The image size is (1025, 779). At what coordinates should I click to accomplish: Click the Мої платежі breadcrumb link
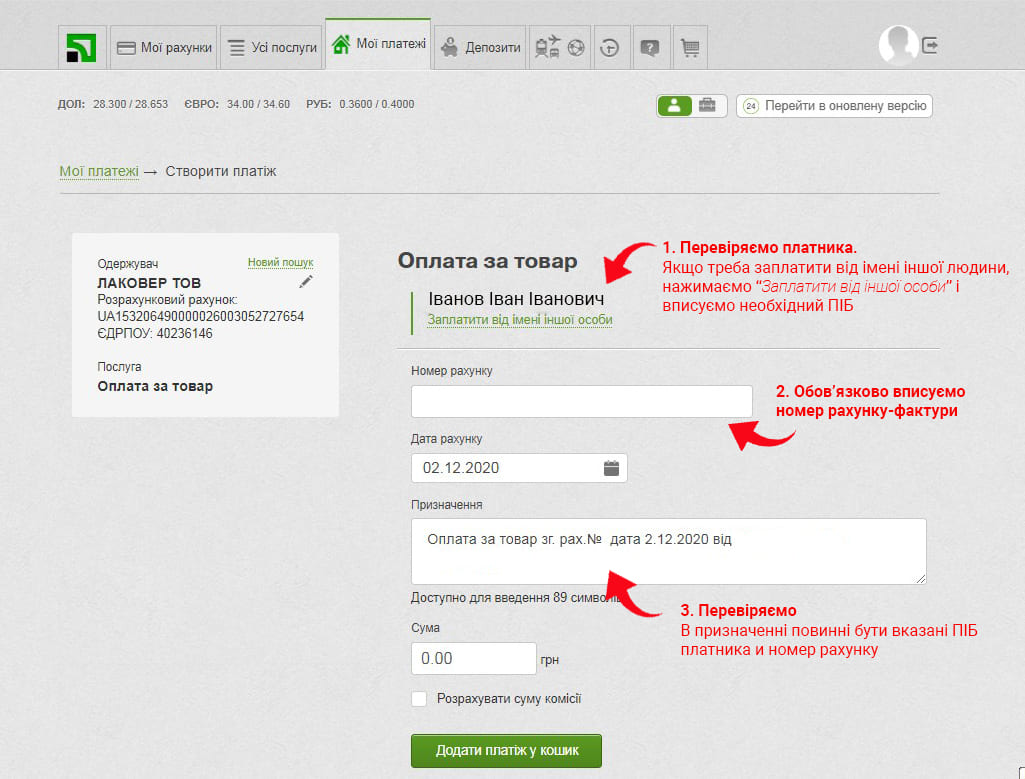(99, 171)
